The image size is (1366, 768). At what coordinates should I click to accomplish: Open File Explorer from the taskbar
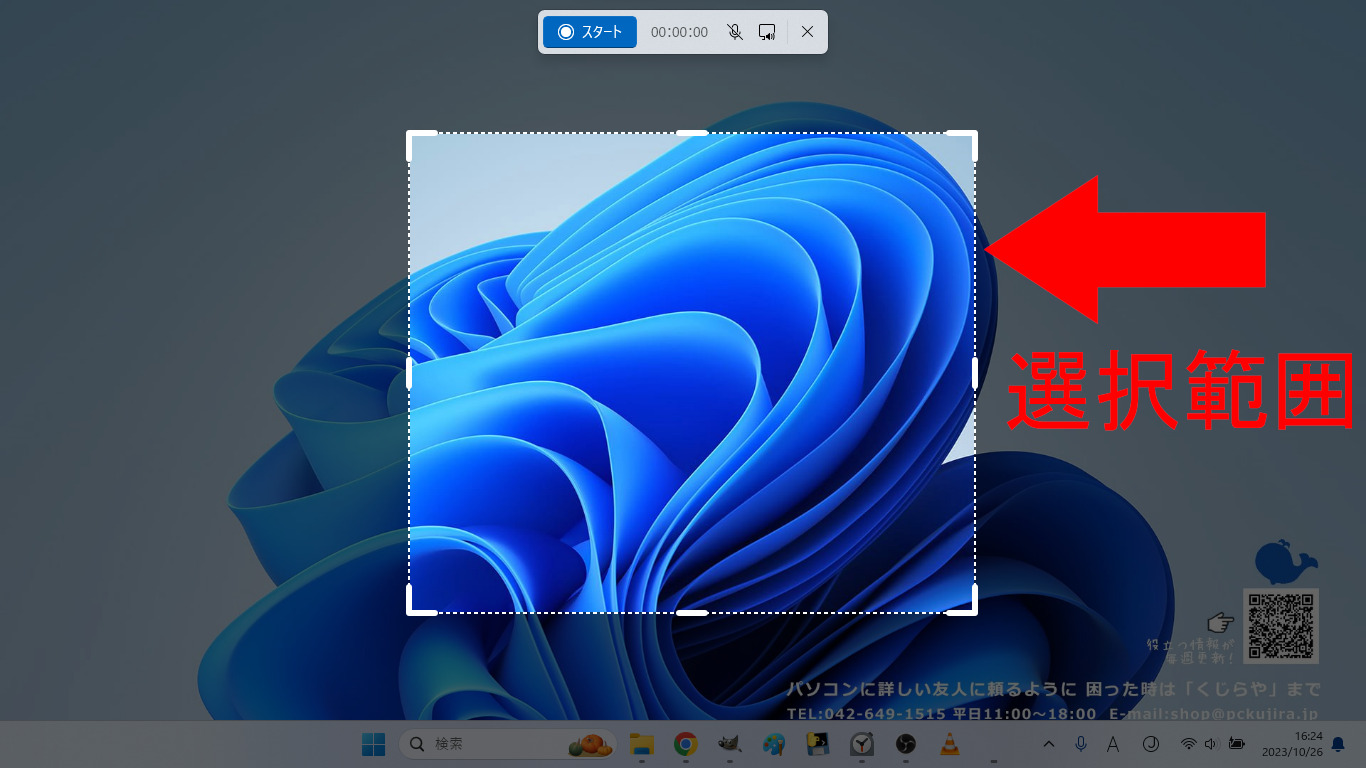(641, 744)
